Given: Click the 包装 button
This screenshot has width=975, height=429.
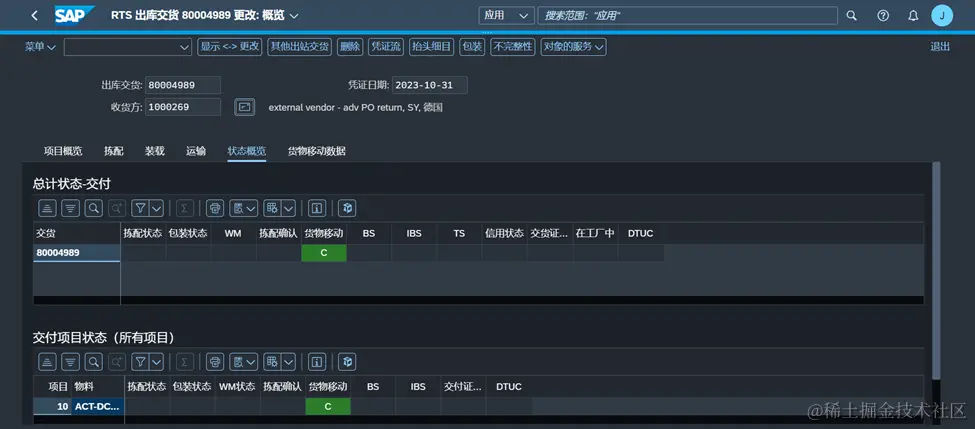Looking at the screenshot, I should click(x=472, y=47).
